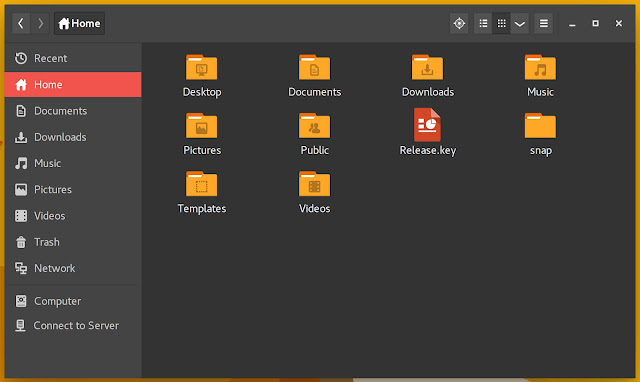640x382 pixels.
Task: Click the Release.key file name label
Action: click(x=428, y=151)
